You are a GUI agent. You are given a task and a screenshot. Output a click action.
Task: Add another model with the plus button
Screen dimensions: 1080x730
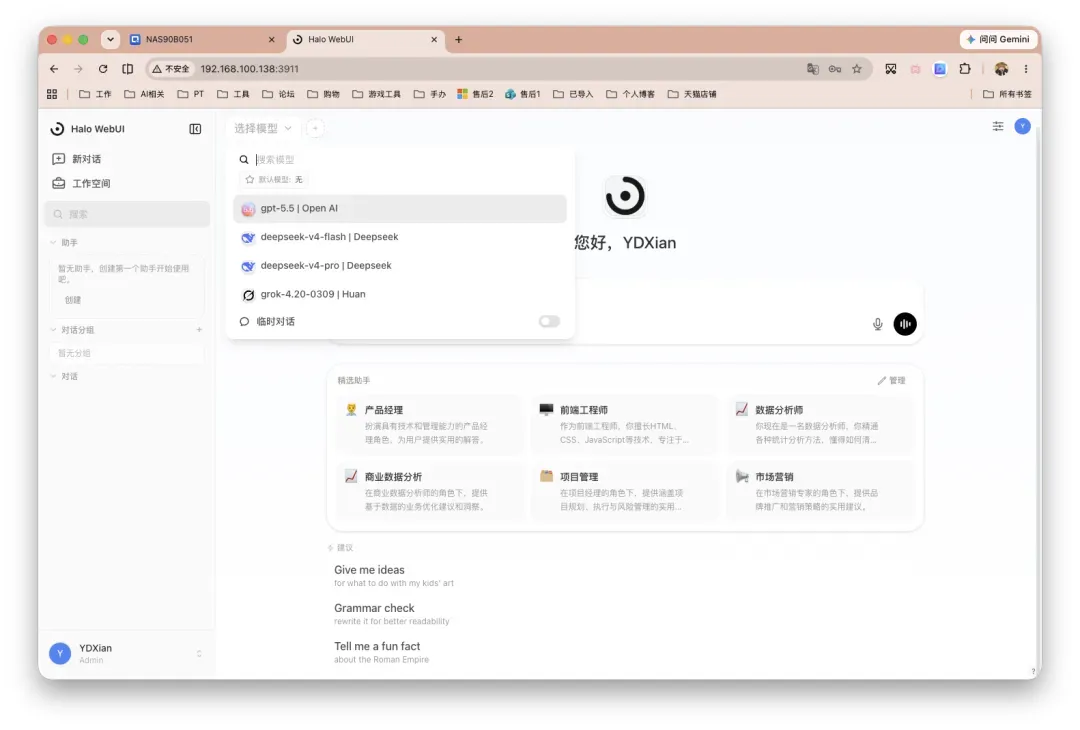pos(315,128)
